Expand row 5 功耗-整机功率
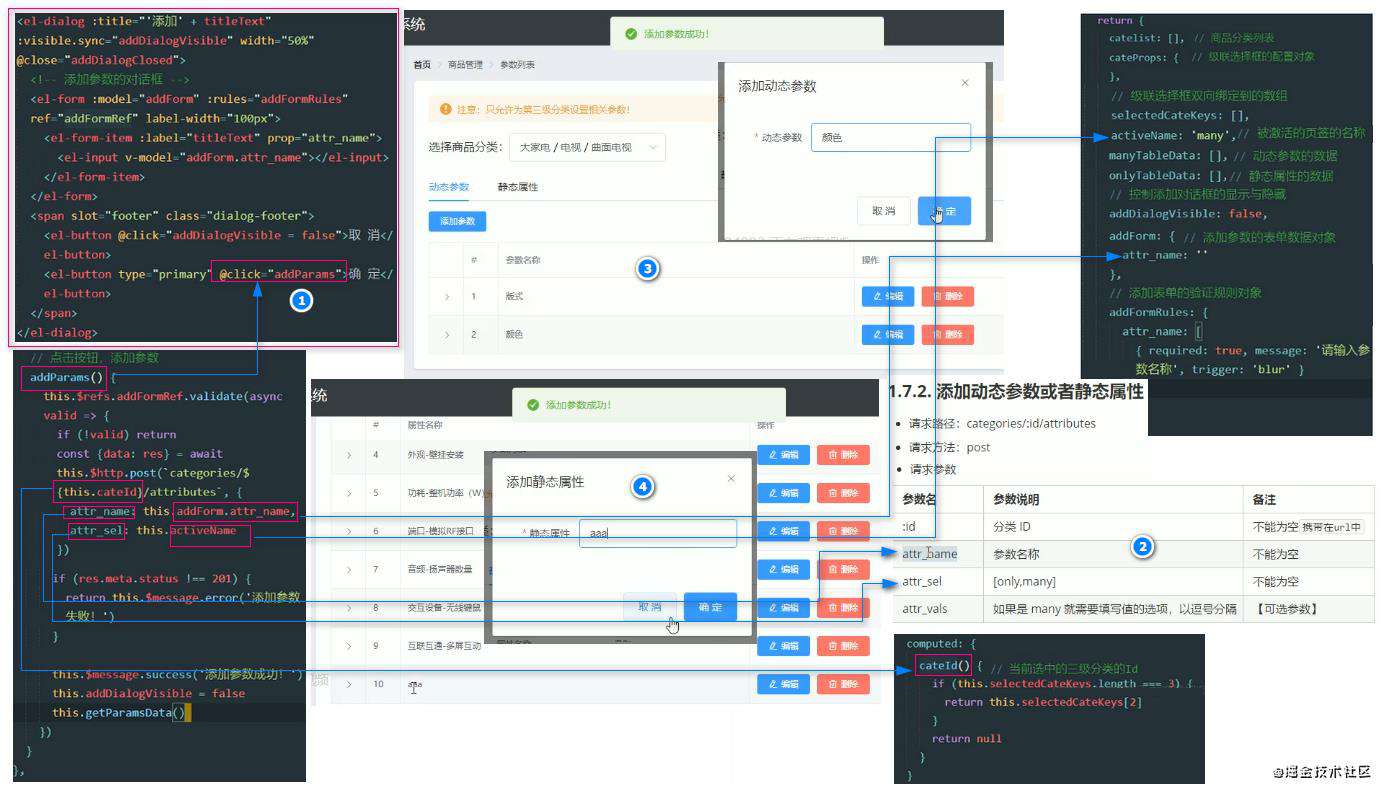This screenshot has height=794, width=1388. click(x=348, y=493)
